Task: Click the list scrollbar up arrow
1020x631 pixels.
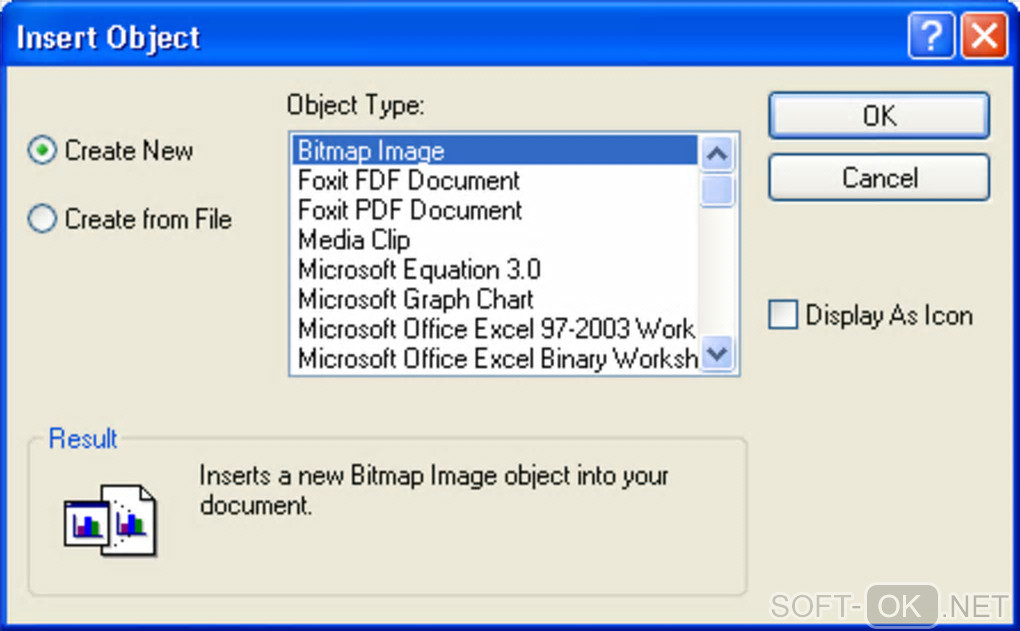Action: (717, 154)
